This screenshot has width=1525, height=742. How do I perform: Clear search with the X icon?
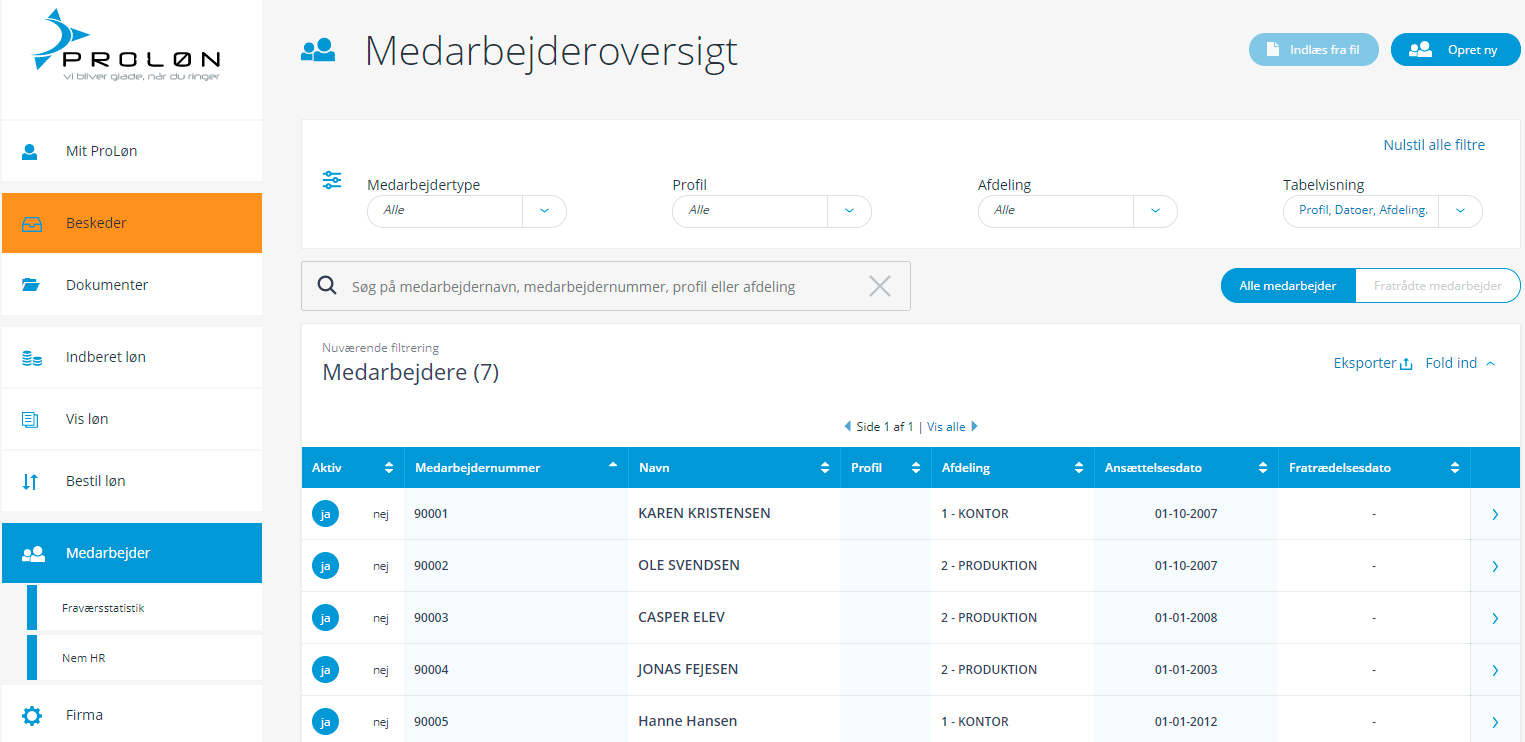coord(879,287)
